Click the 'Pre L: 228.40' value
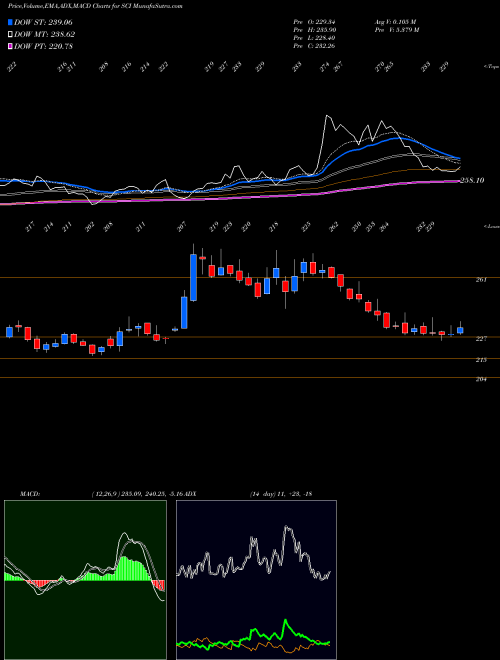Screen dimensions: 500x660 pyautogui.click(x=314, y=38)
